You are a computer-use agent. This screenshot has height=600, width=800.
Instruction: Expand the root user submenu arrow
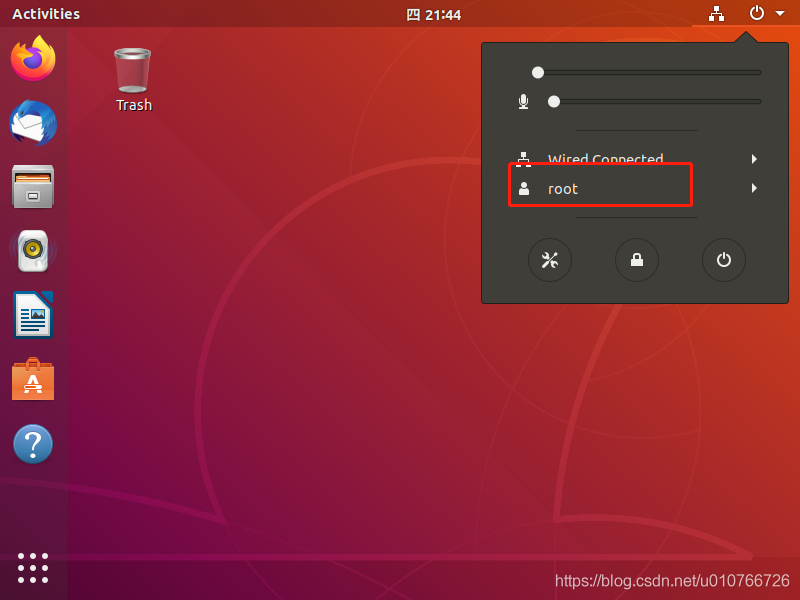pyautogui.click(x=754, y=188)
